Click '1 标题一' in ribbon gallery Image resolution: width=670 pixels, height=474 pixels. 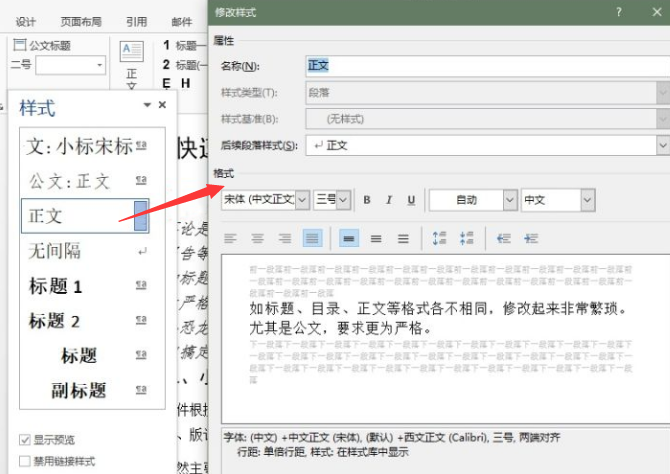[185, 45]
